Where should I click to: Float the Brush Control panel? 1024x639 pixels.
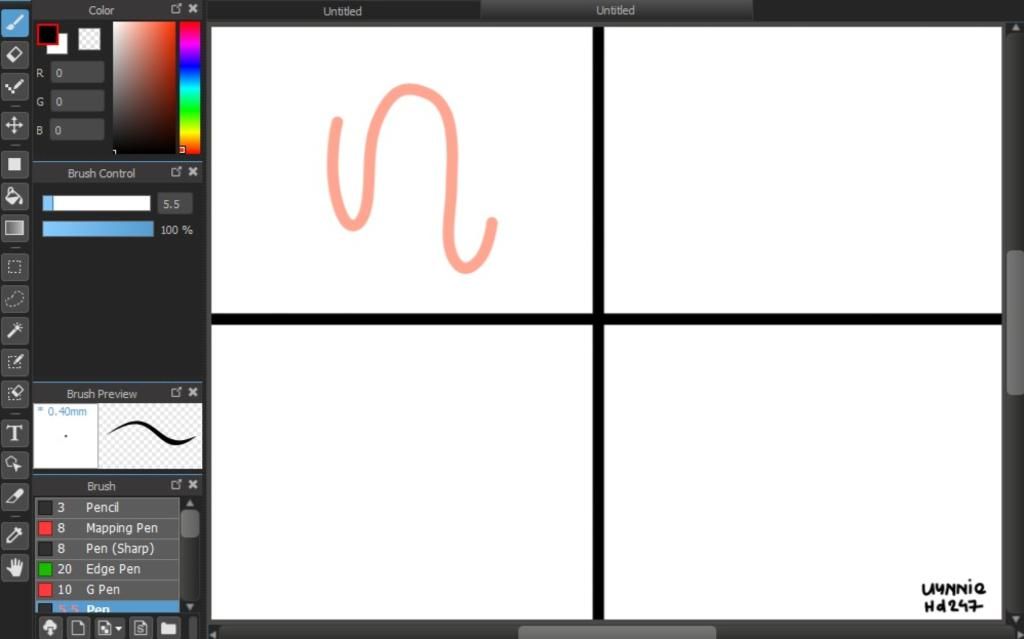click(176, 172)
